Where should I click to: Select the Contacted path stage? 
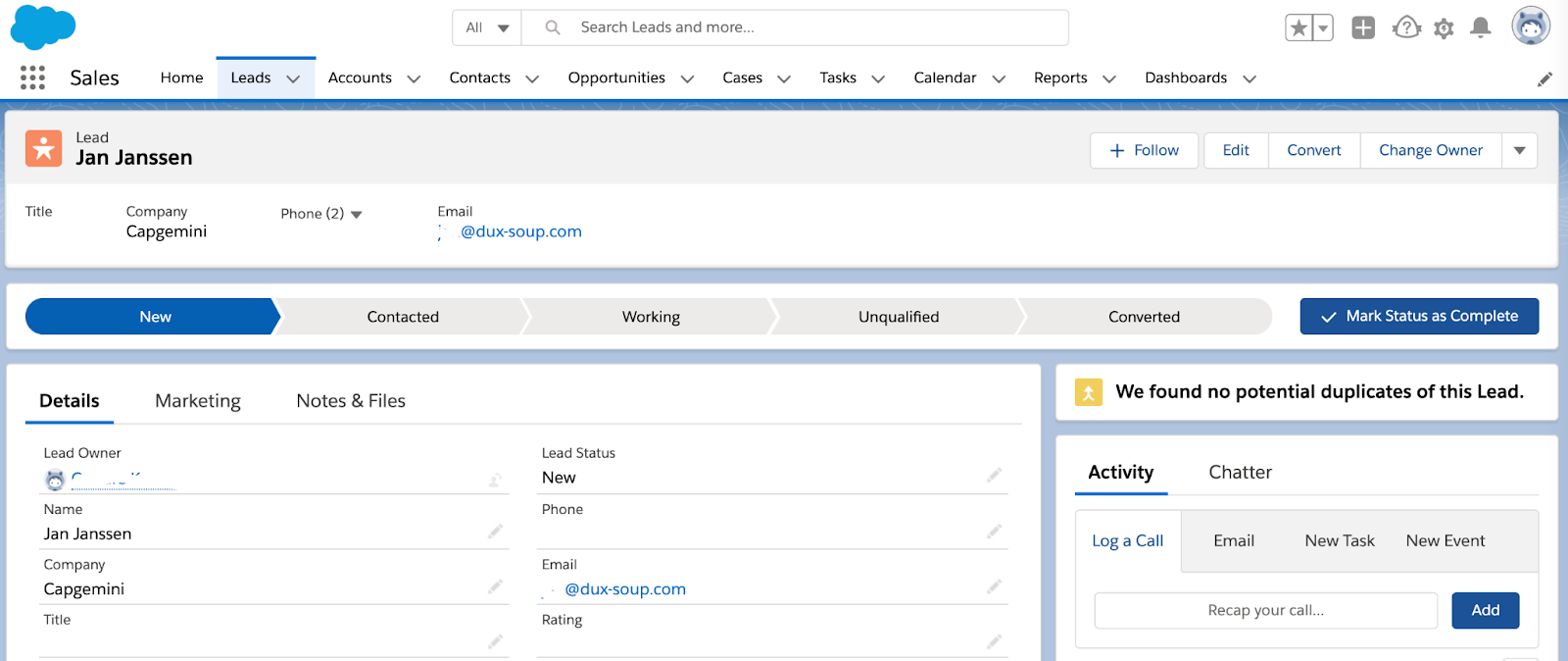coord(403,317)
